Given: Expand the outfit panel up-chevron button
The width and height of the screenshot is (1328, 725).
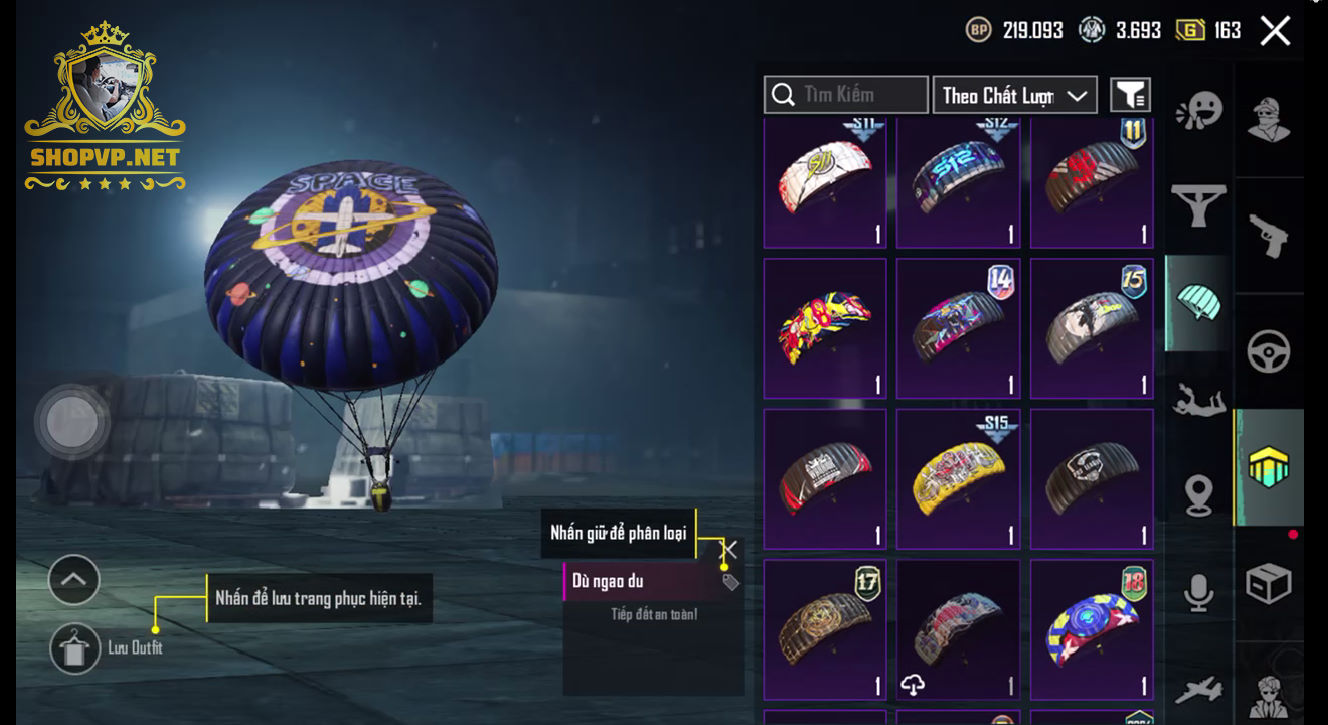Looking at the screenshot, I should click(x=74, y=580).
